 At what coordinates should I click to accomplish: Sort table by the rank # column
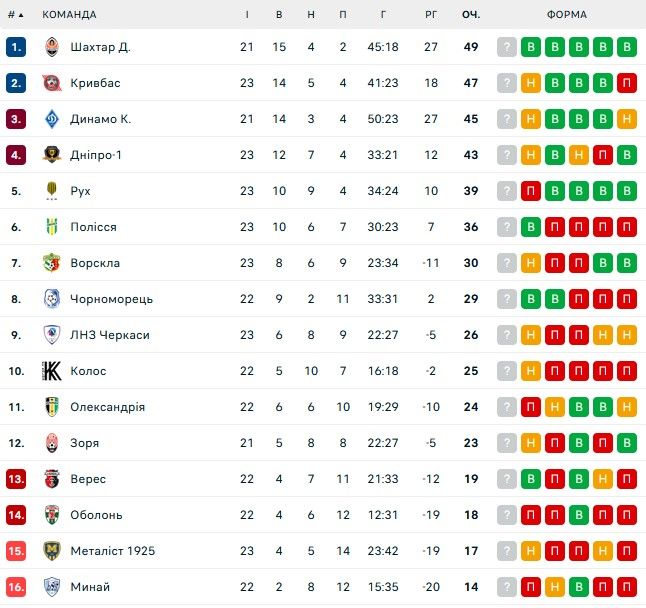[14, 15]
